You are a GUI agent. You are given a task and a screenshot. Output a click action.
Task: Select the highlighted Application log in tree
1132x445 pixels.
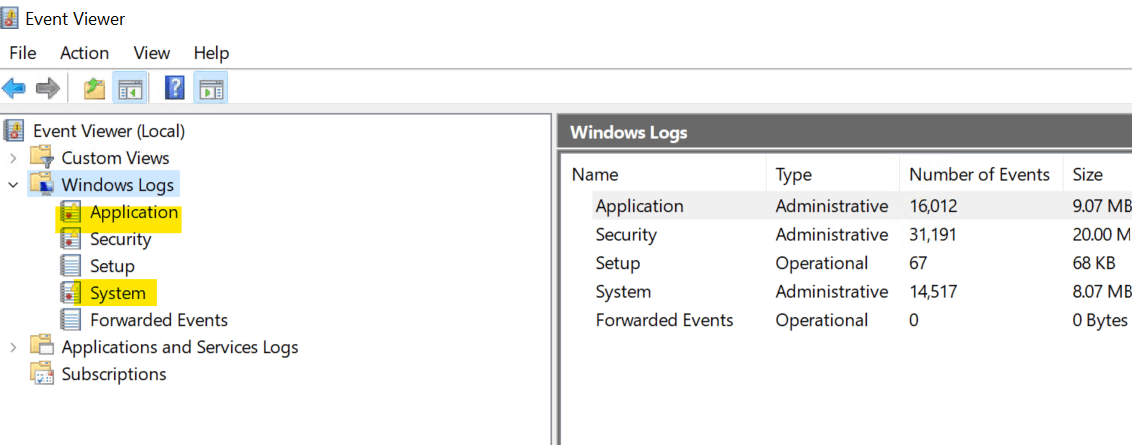[134, 212]
